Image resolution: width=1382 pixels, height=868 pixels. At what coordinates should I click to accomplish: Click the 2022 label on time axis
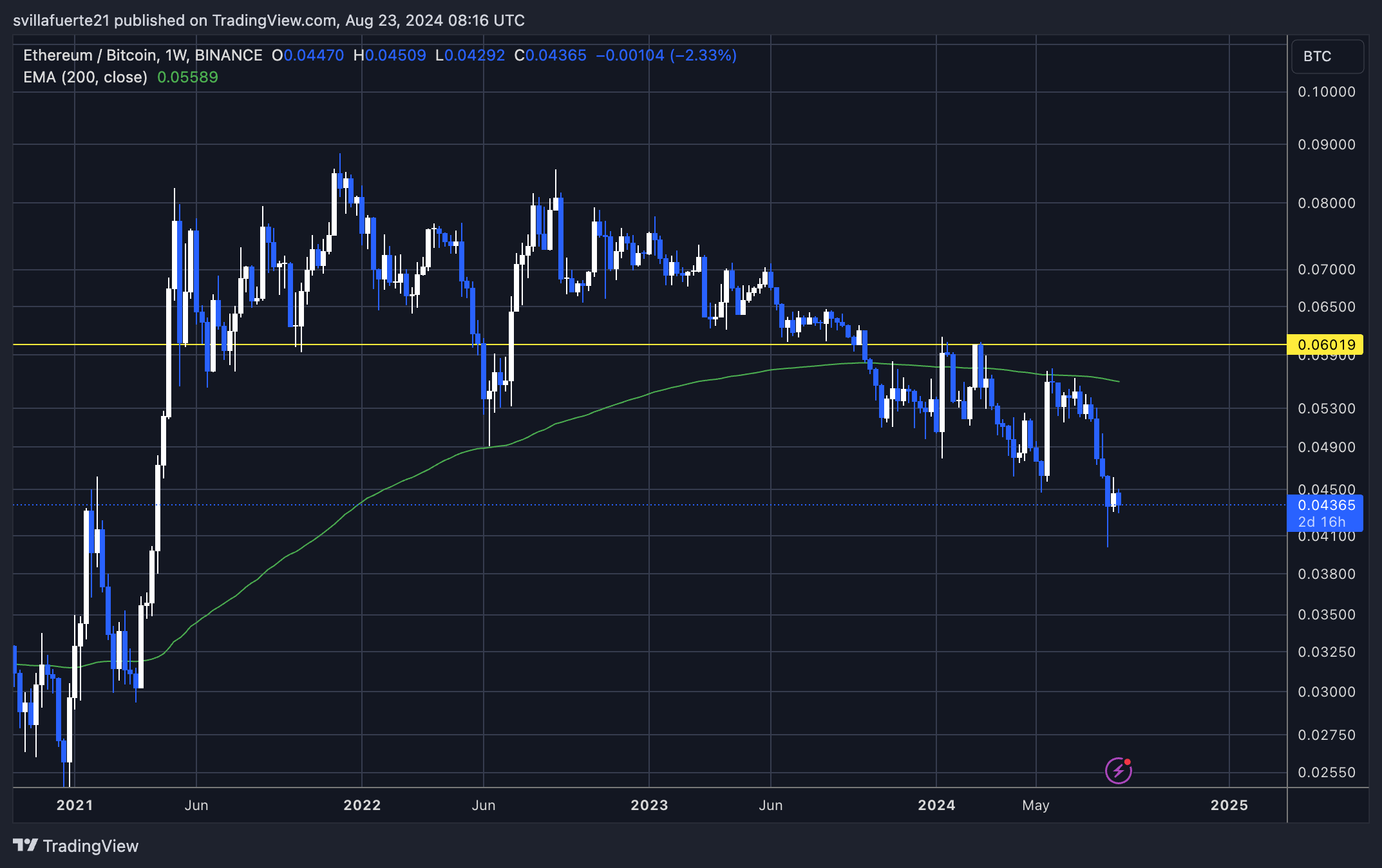click(x=362, y=805)
